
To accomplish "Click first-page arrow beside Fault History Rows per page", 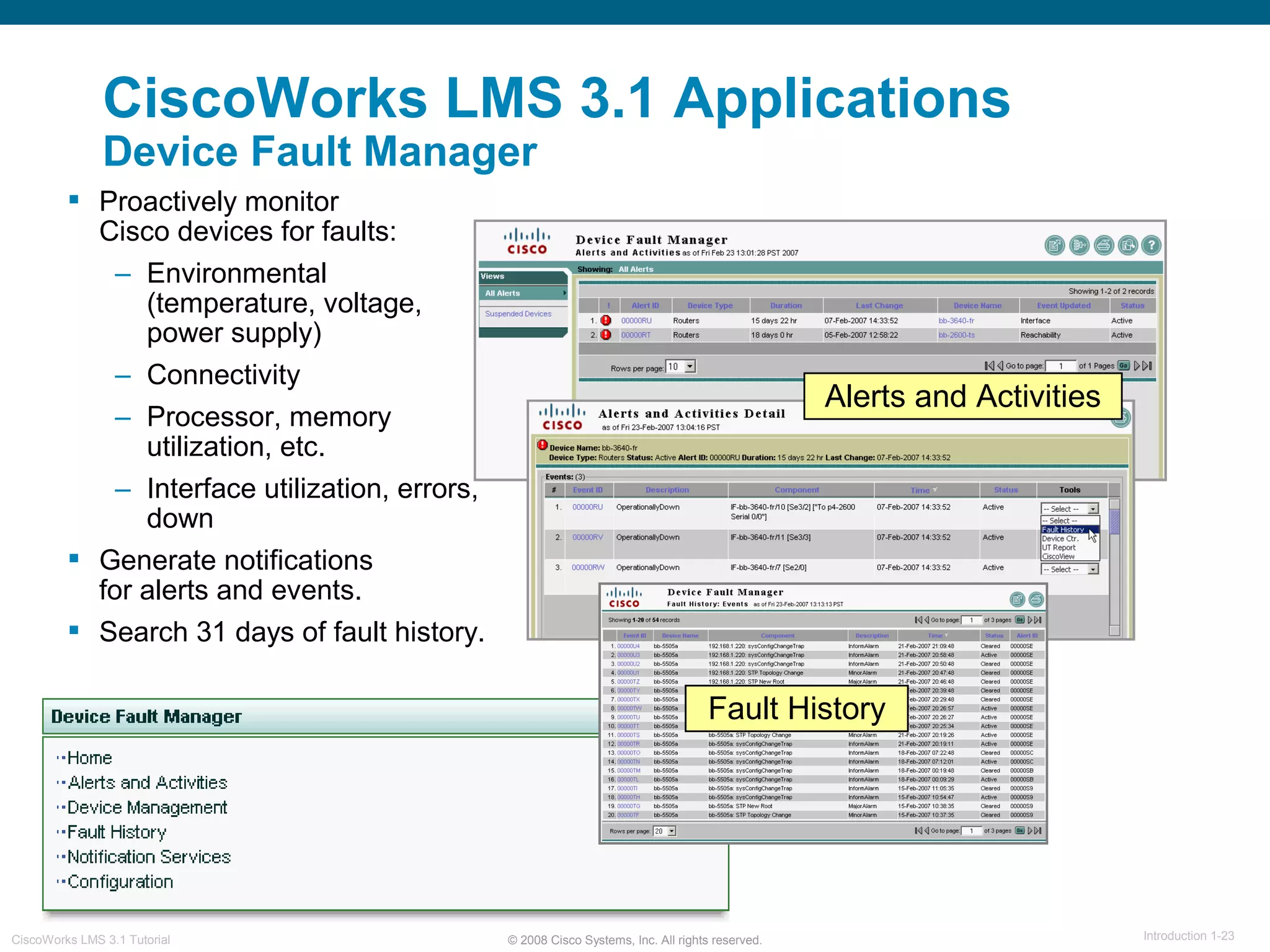I will coord(918,831).
